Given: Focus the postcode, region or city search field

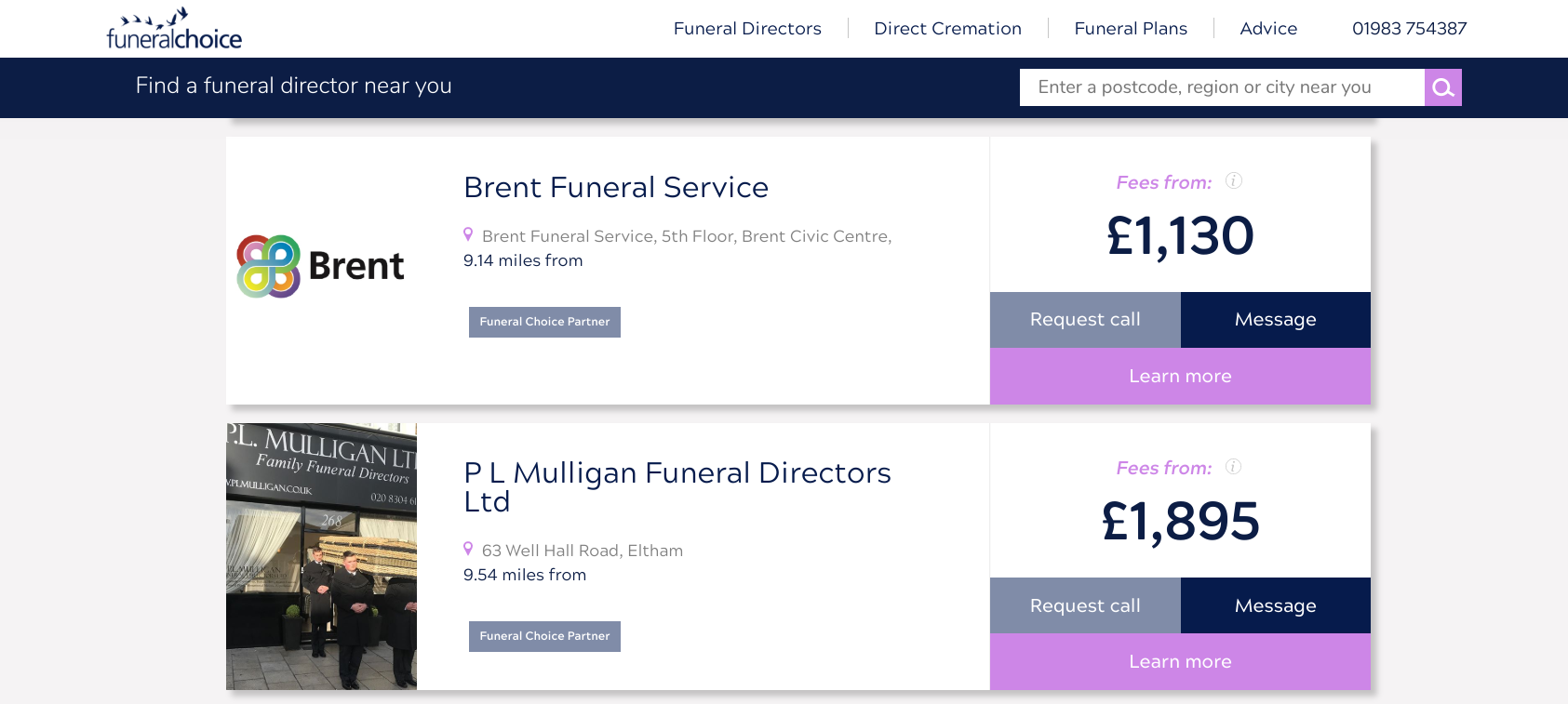Looking at the screenshot, I should 1222,87.
